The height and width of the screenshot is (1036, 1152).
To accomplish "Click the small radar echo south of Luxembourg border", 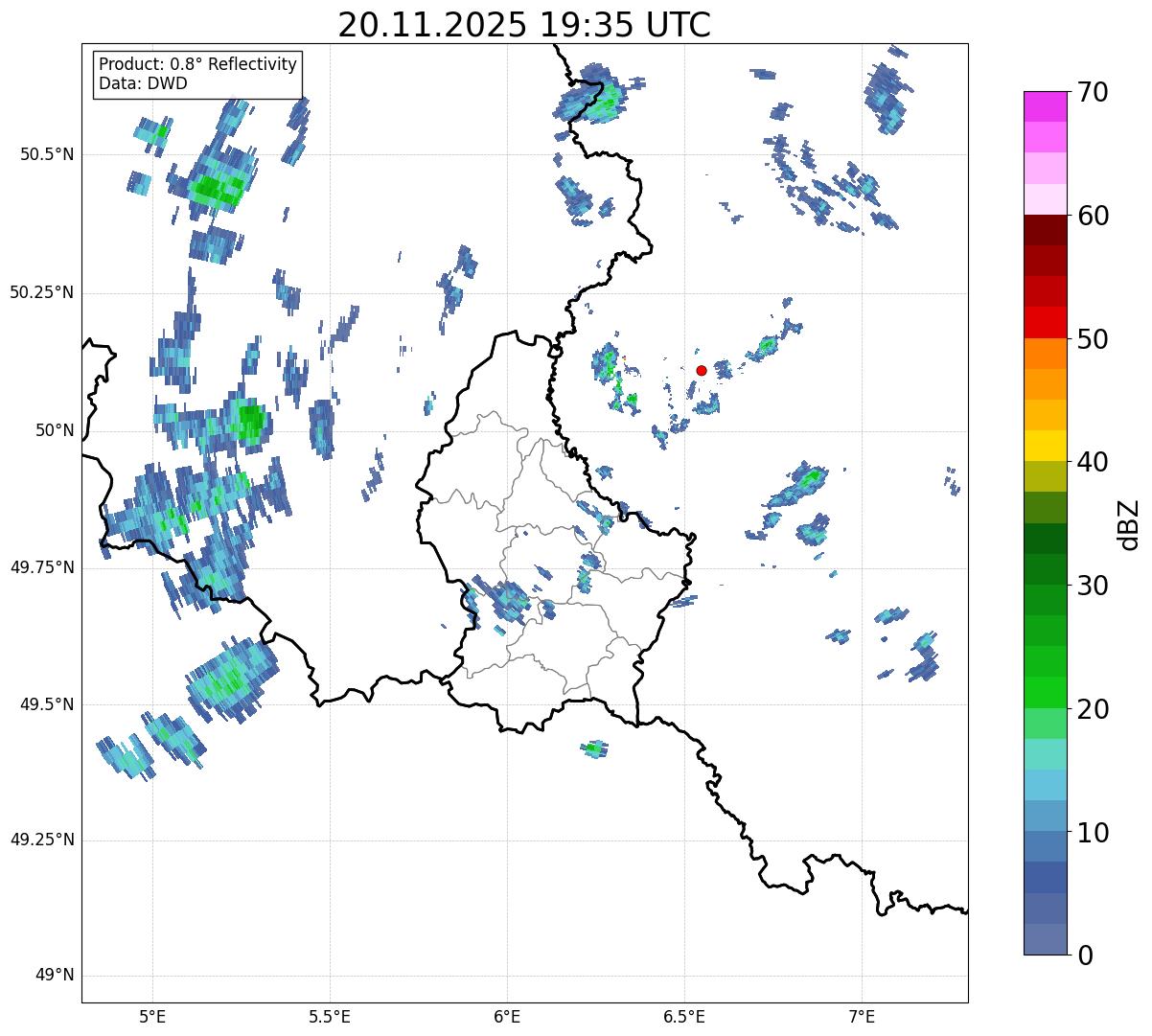I will tap(594, 748).
